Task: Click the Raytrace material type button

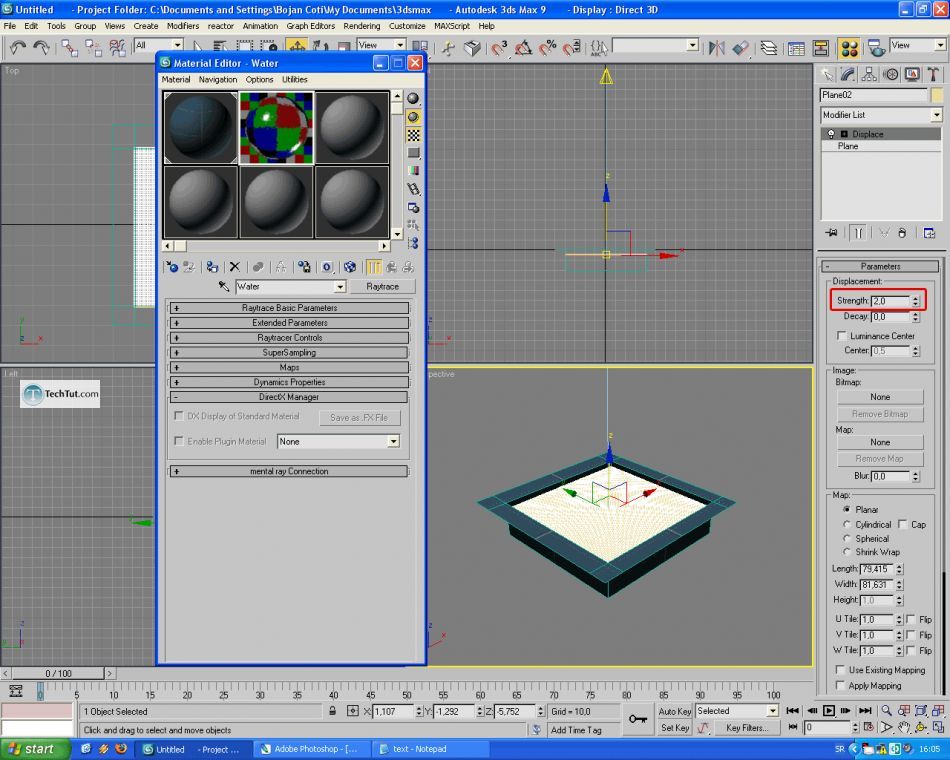Action: click(x=382, y=287)
